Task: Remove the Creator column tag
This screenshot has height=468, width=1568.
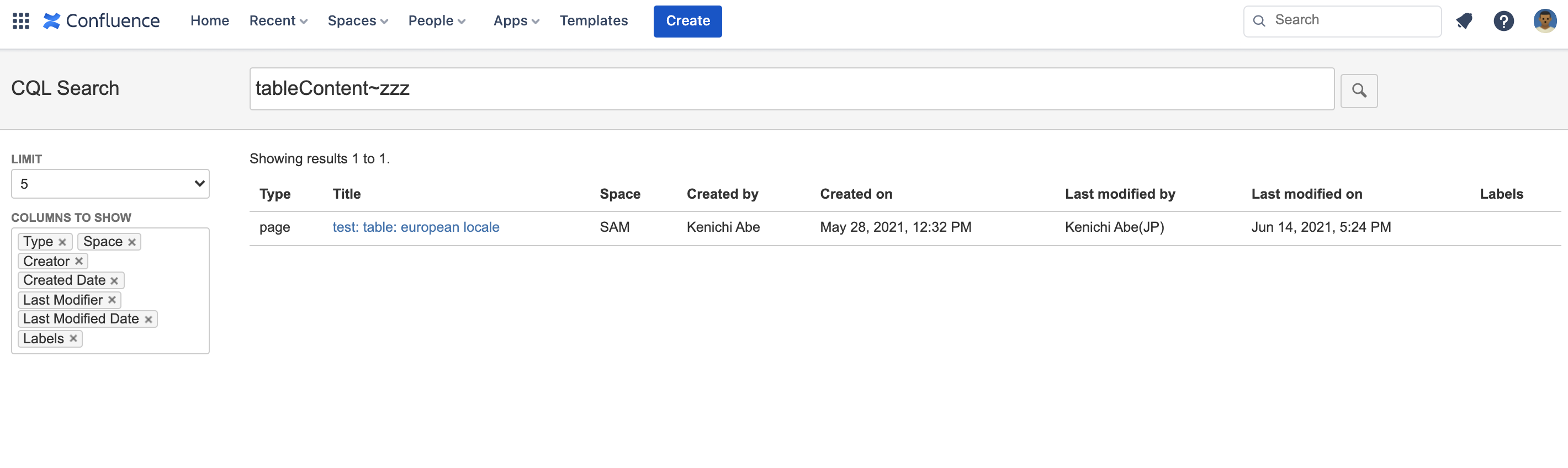Action: pos(78,262)
